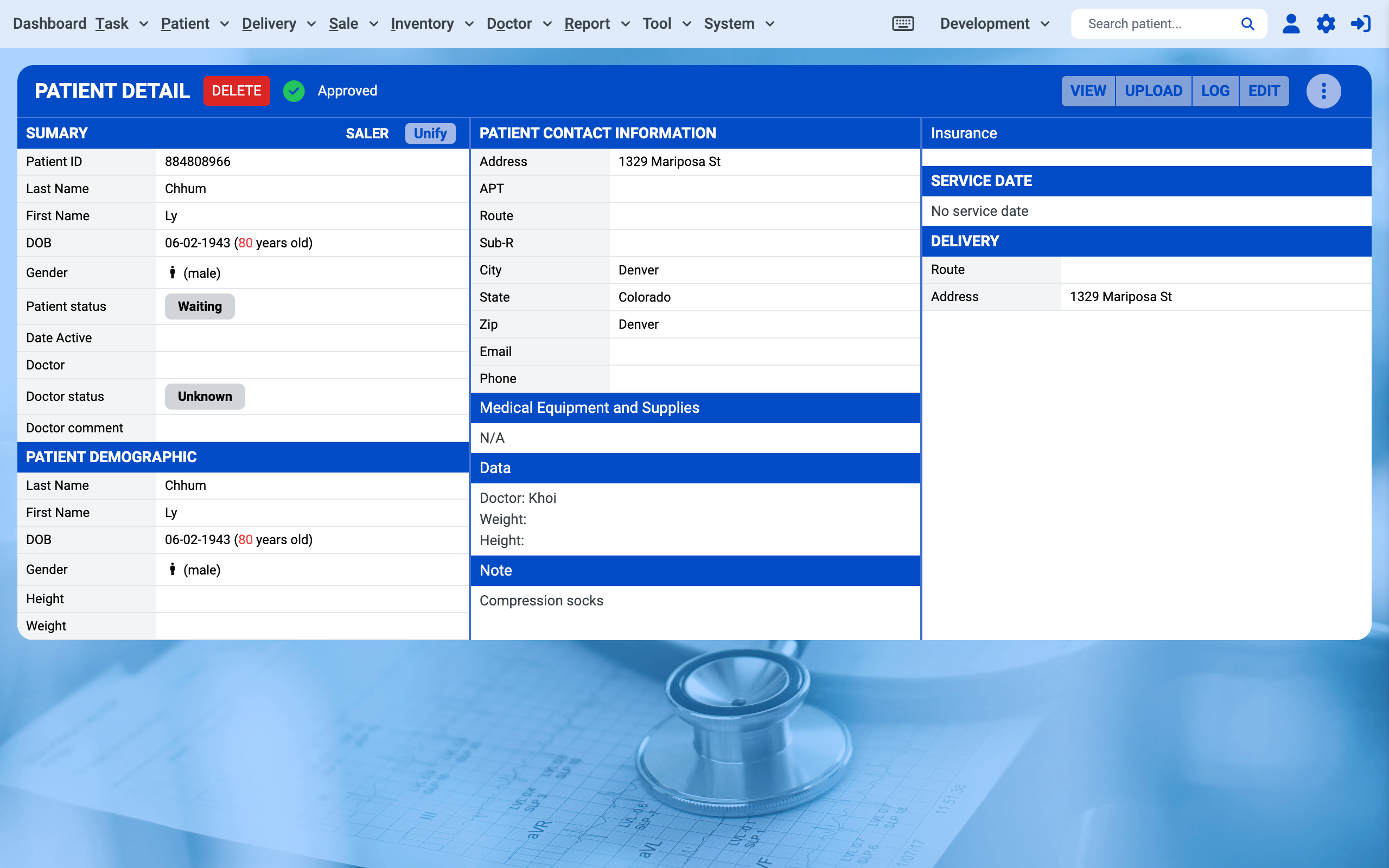Screen dimensions: 1389x868
Task: Click the green Approved checkmark
Action: 294,90
